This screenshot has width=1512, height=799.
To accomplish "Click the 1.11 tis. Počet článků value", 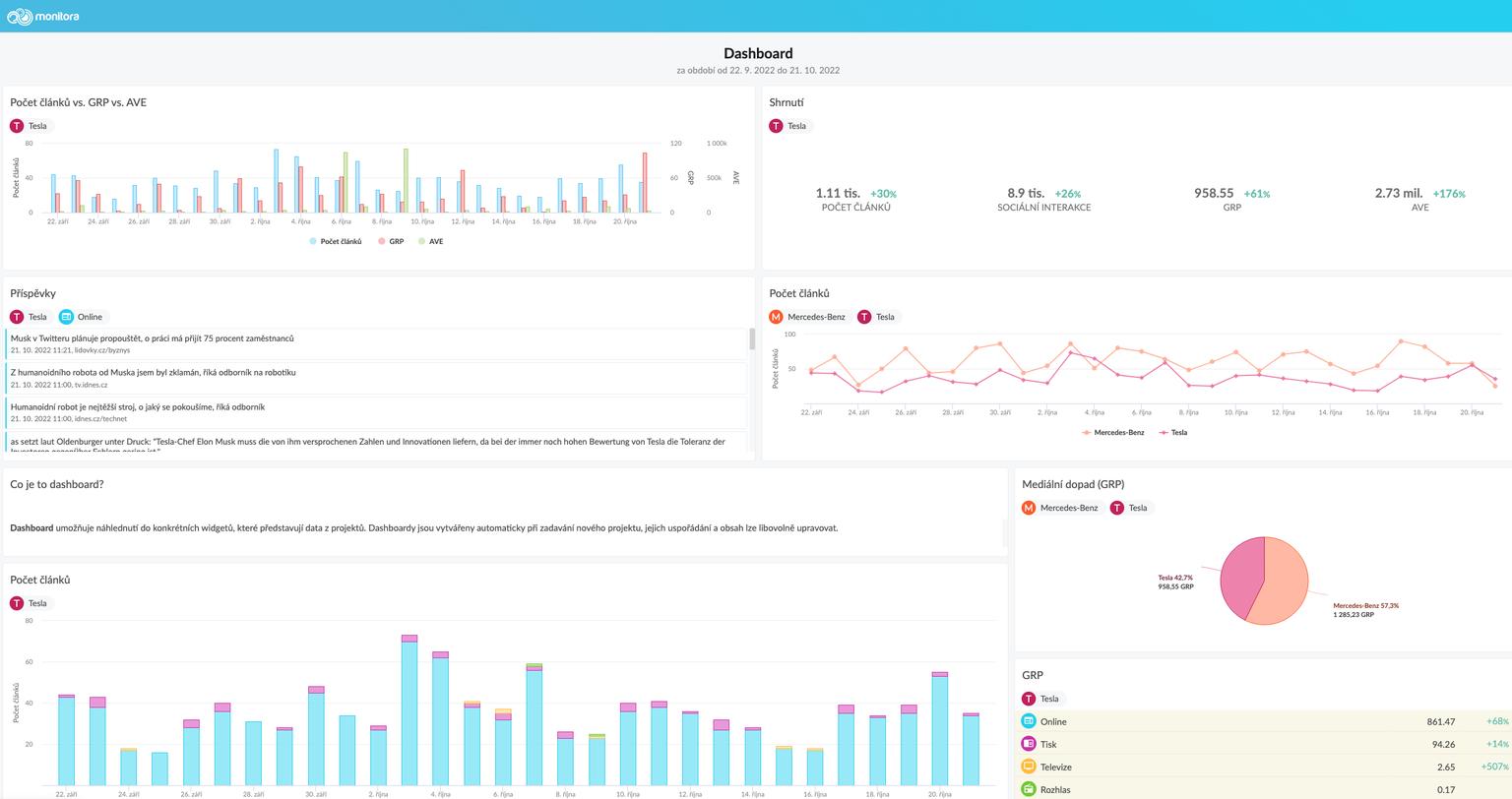I will tap(838, 193).
